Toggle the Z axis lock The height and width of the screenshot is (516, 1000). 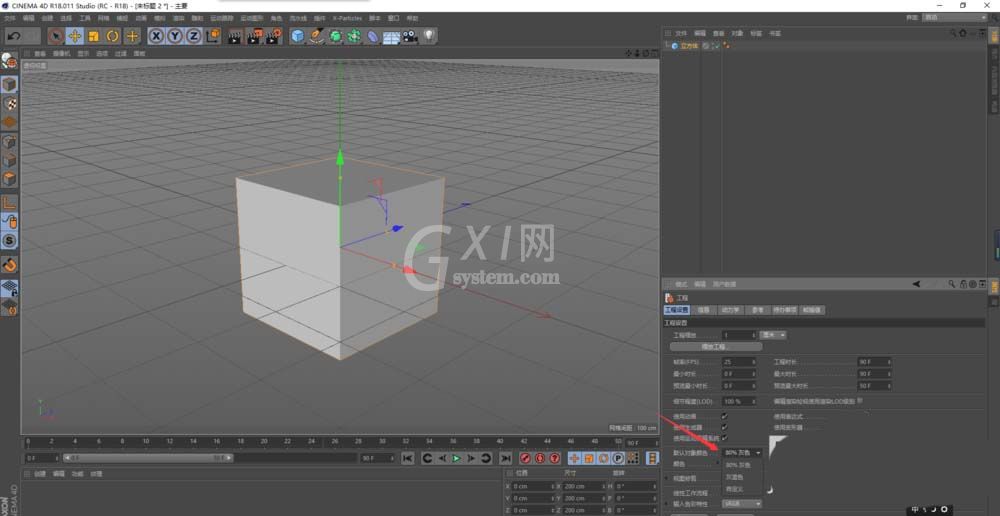click(x=194, y=36)
